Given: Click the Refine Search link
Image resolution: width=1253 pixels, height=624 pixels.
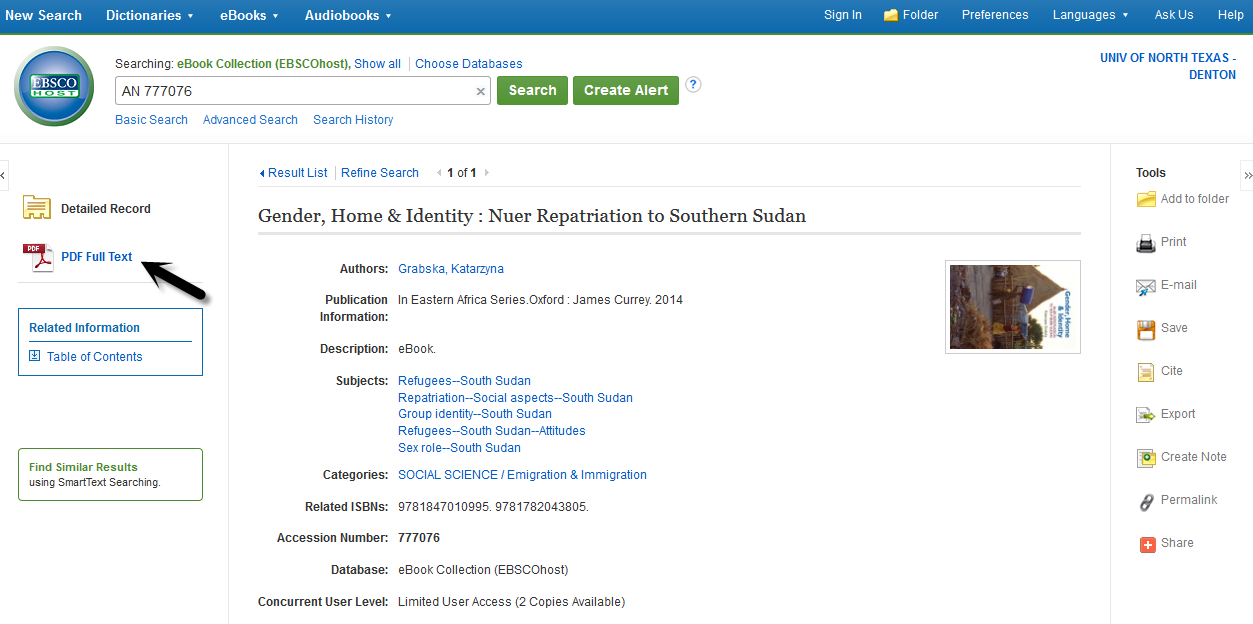Looking at the screenshot, I should pyautogui.click(x=380, y=173).
